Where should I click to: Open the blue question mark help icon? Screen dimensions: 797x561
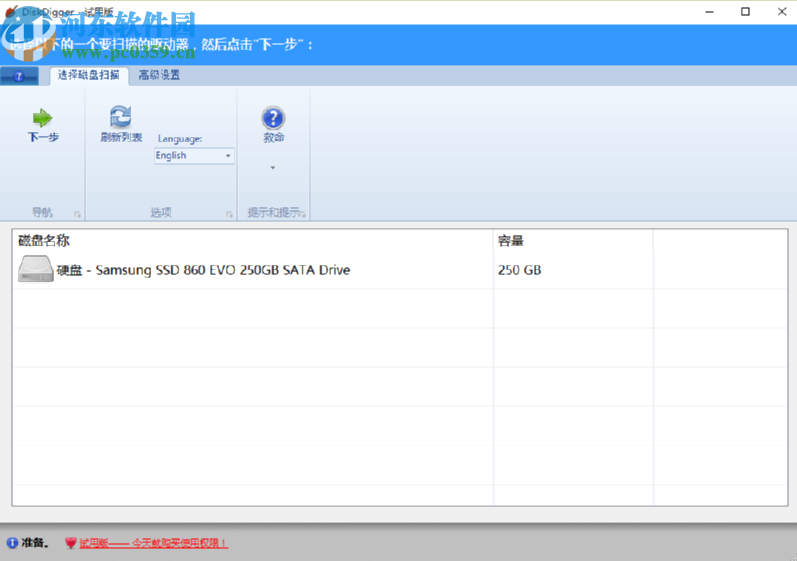273,118
